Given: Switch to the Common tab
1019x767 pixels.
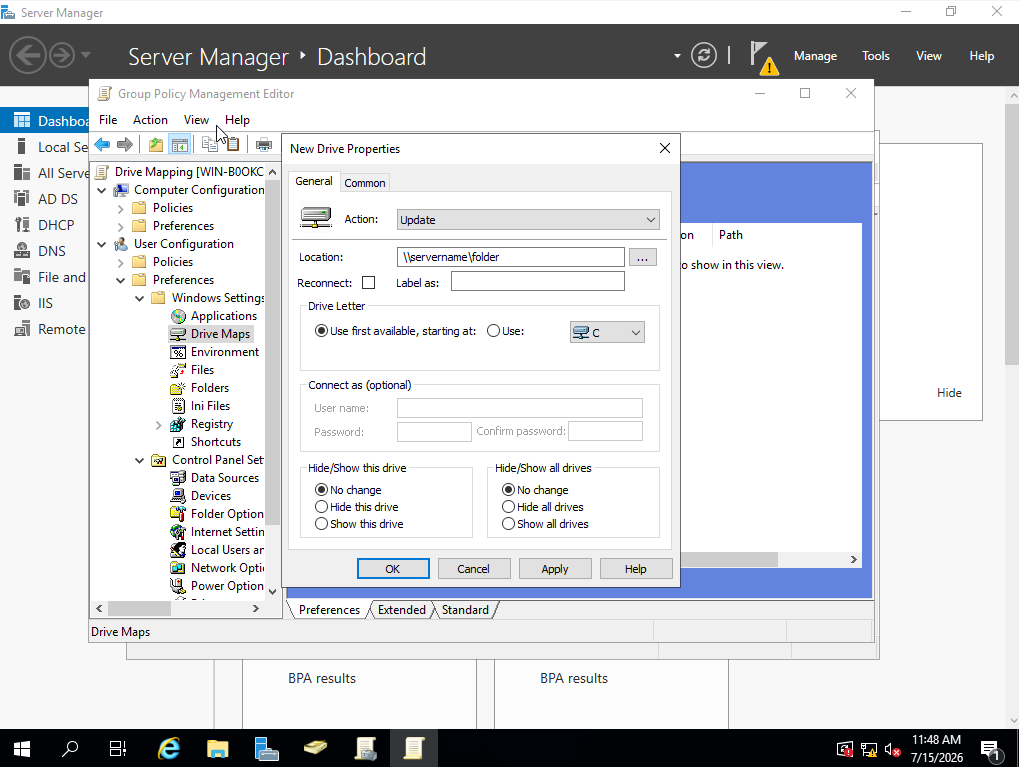Looking at the screenshot, I should [x=365, y=183].
